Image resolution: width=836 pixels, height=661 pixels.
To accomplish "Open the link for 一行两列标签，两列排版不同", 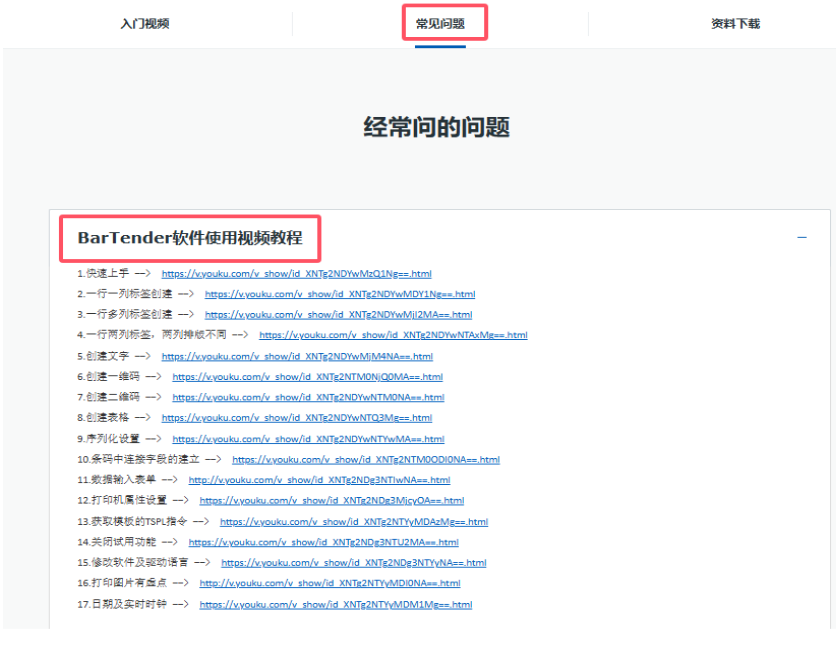I will (x=393, y=335).
